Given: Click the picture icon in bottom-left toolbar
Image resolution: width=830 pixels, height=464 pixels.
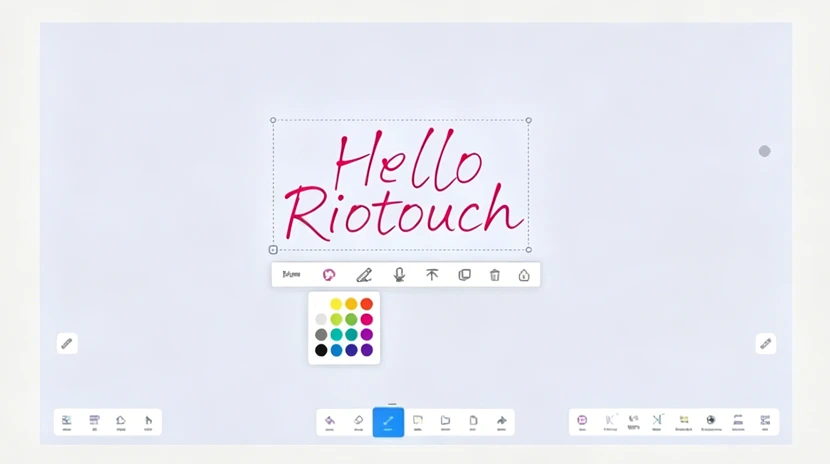Looking at the screenshot, I should click(67, 422).
